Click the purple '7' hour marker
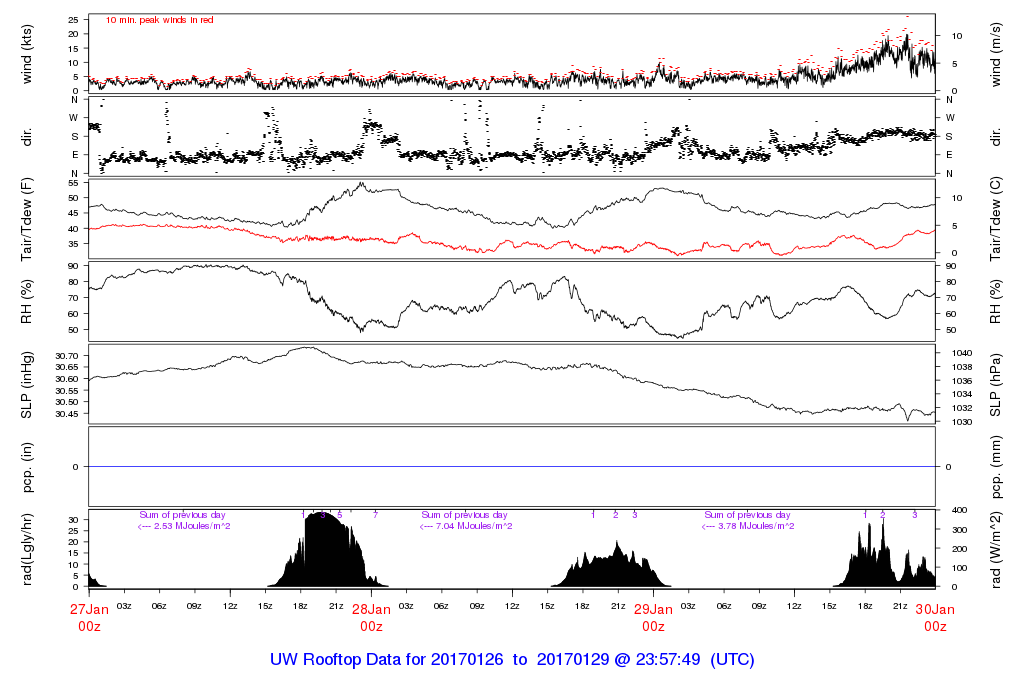This screenshot has width=1024, height=700. (x=376, y=515)
